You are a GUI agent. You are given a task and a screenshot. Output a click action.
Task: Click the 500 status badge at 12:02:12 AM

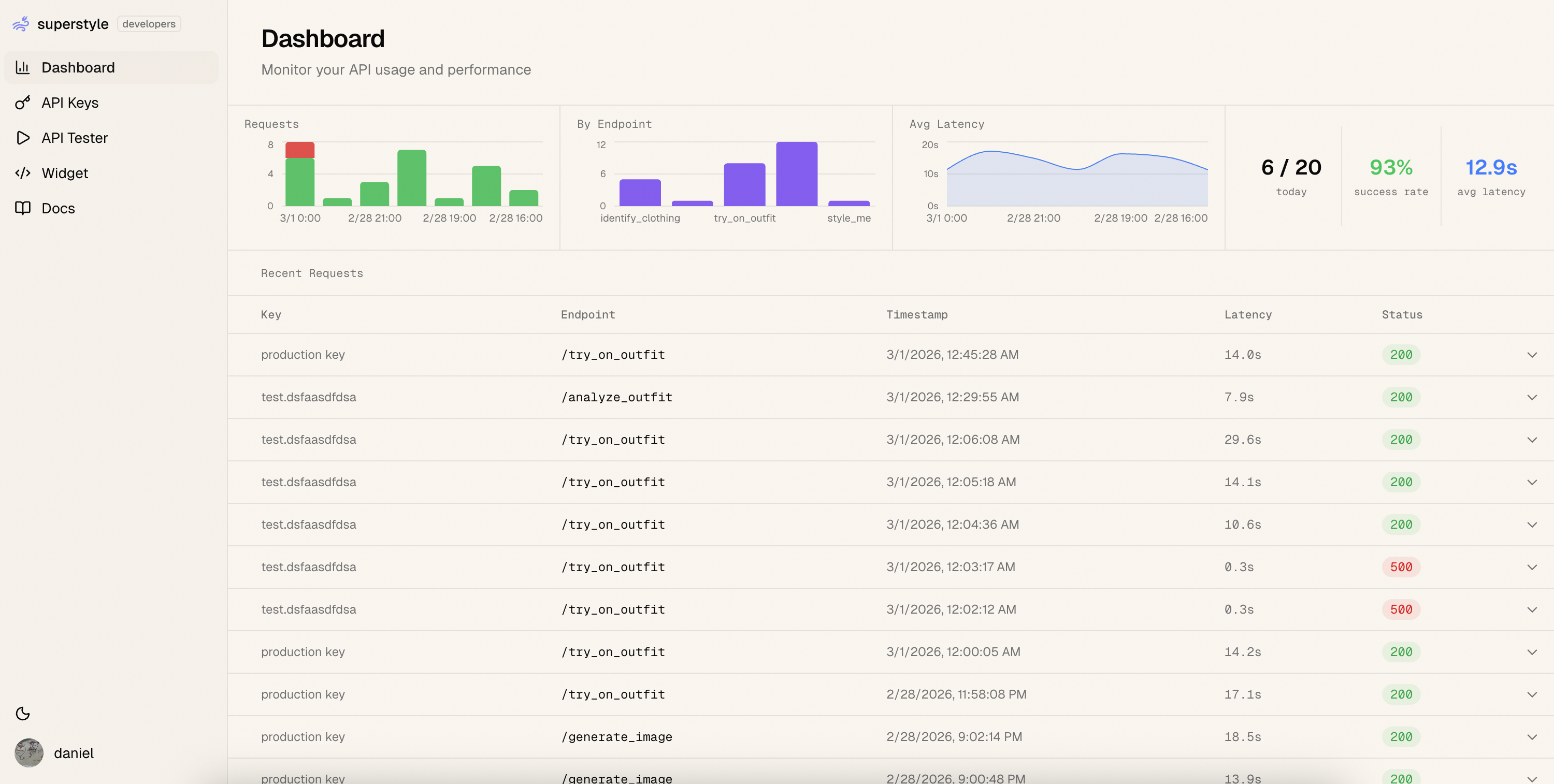(x=1400, y=609)
